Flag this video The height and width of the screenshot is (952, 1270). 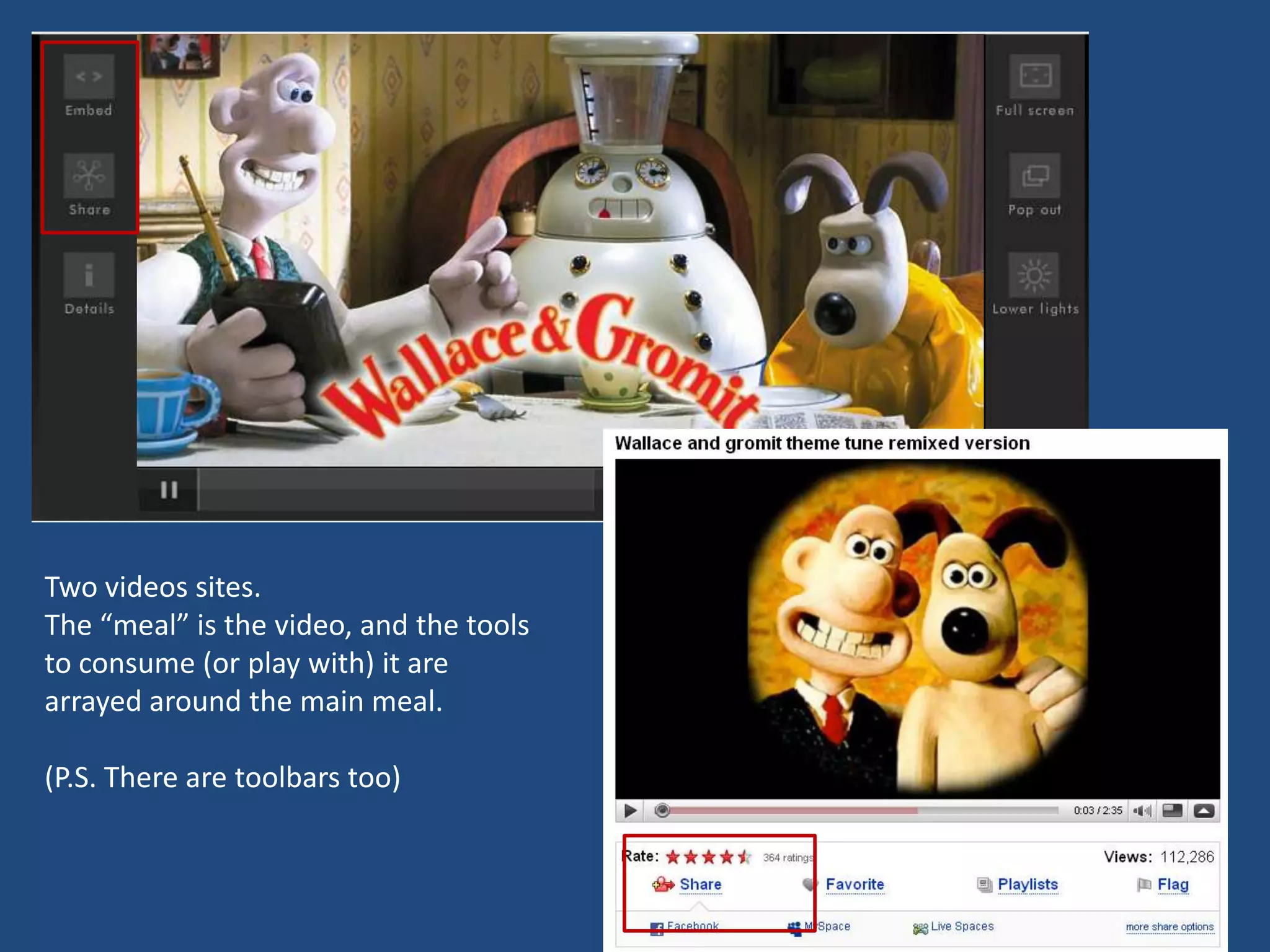(1172, 884)
